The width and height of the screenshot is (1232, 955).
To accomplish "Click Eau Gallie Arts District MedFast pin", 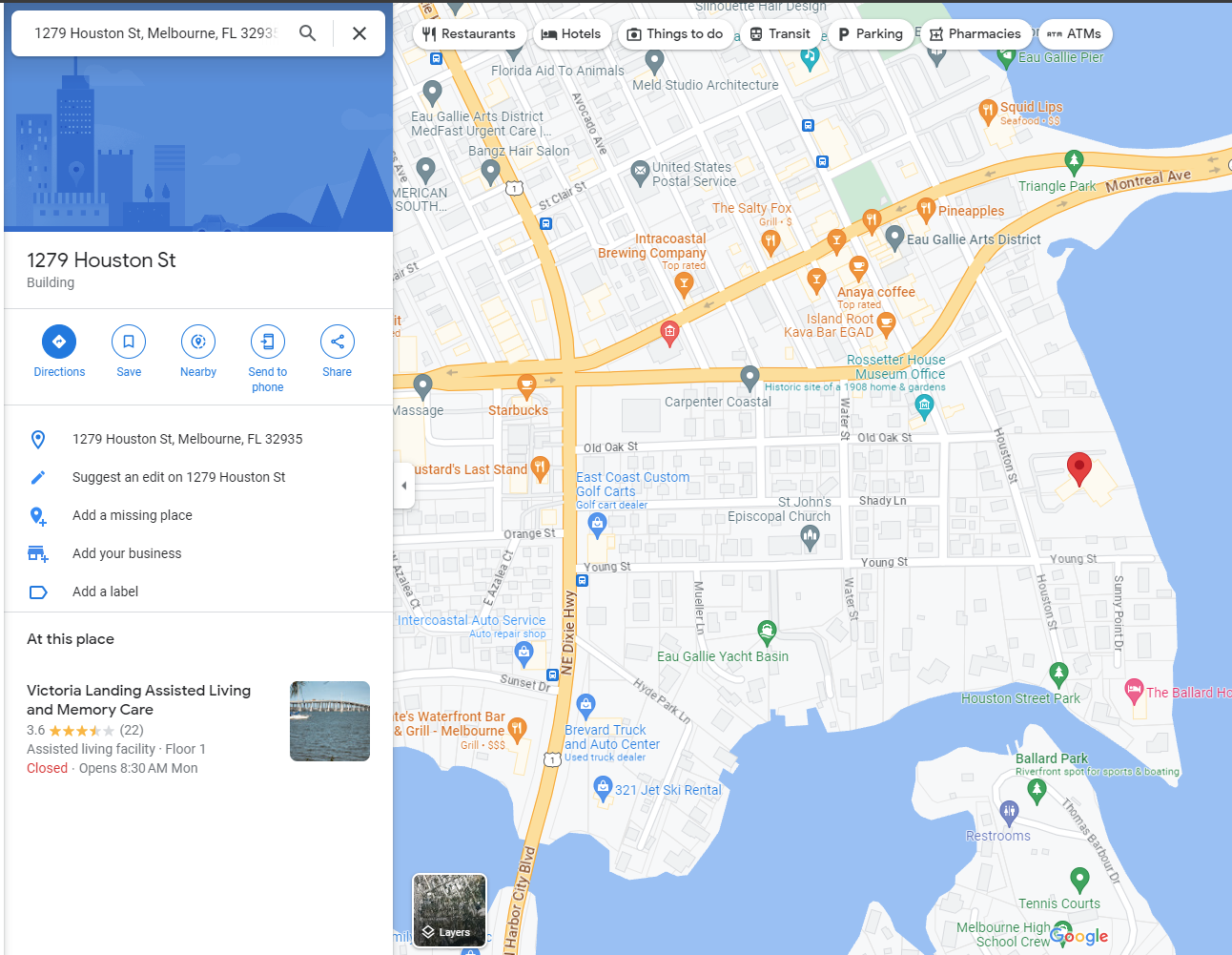I will pos(432,93).
